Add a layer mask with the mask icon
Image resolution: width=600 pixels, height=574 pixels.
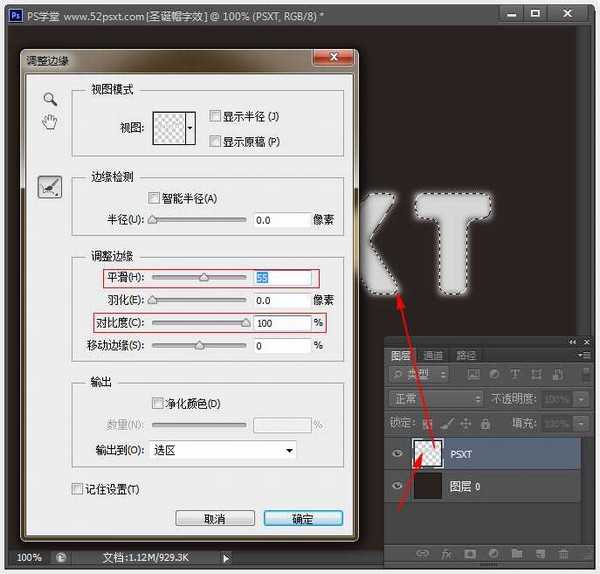coord(470,553)
